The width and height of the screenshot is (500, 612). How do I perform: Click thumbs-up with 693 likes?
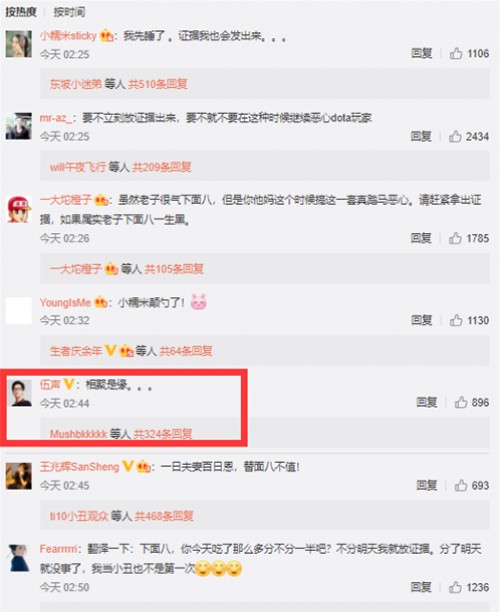(x=461, y=485)
